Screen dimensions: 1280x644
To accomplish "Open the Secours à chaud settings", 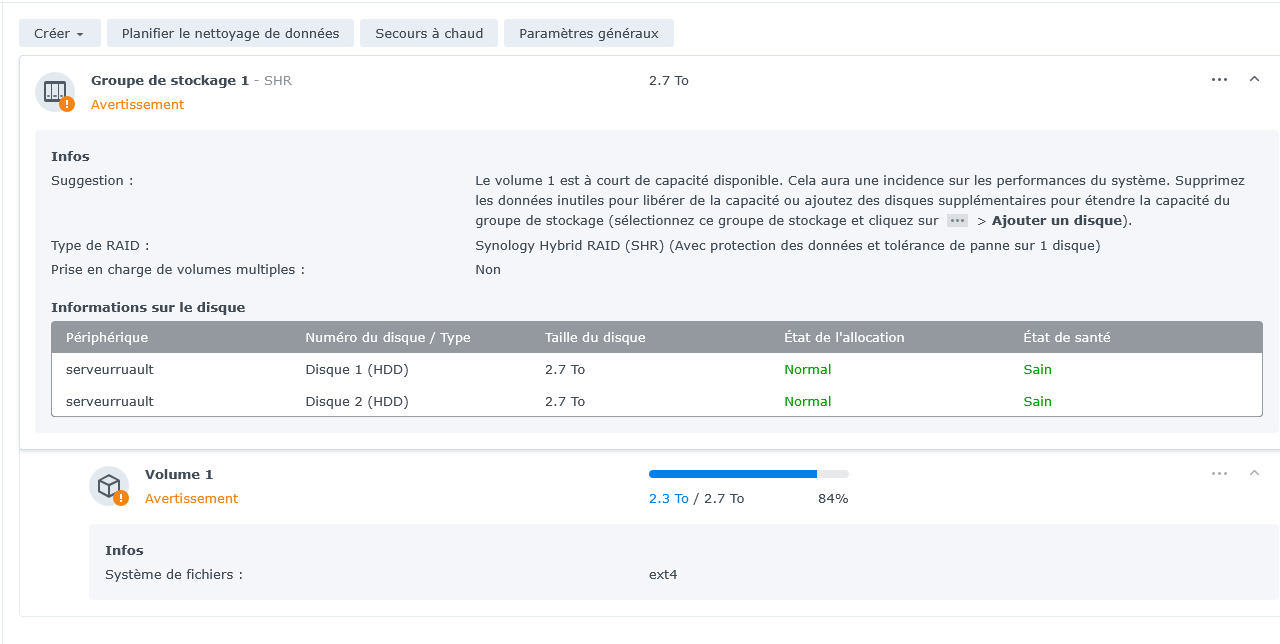I will [x=429, y=33].
